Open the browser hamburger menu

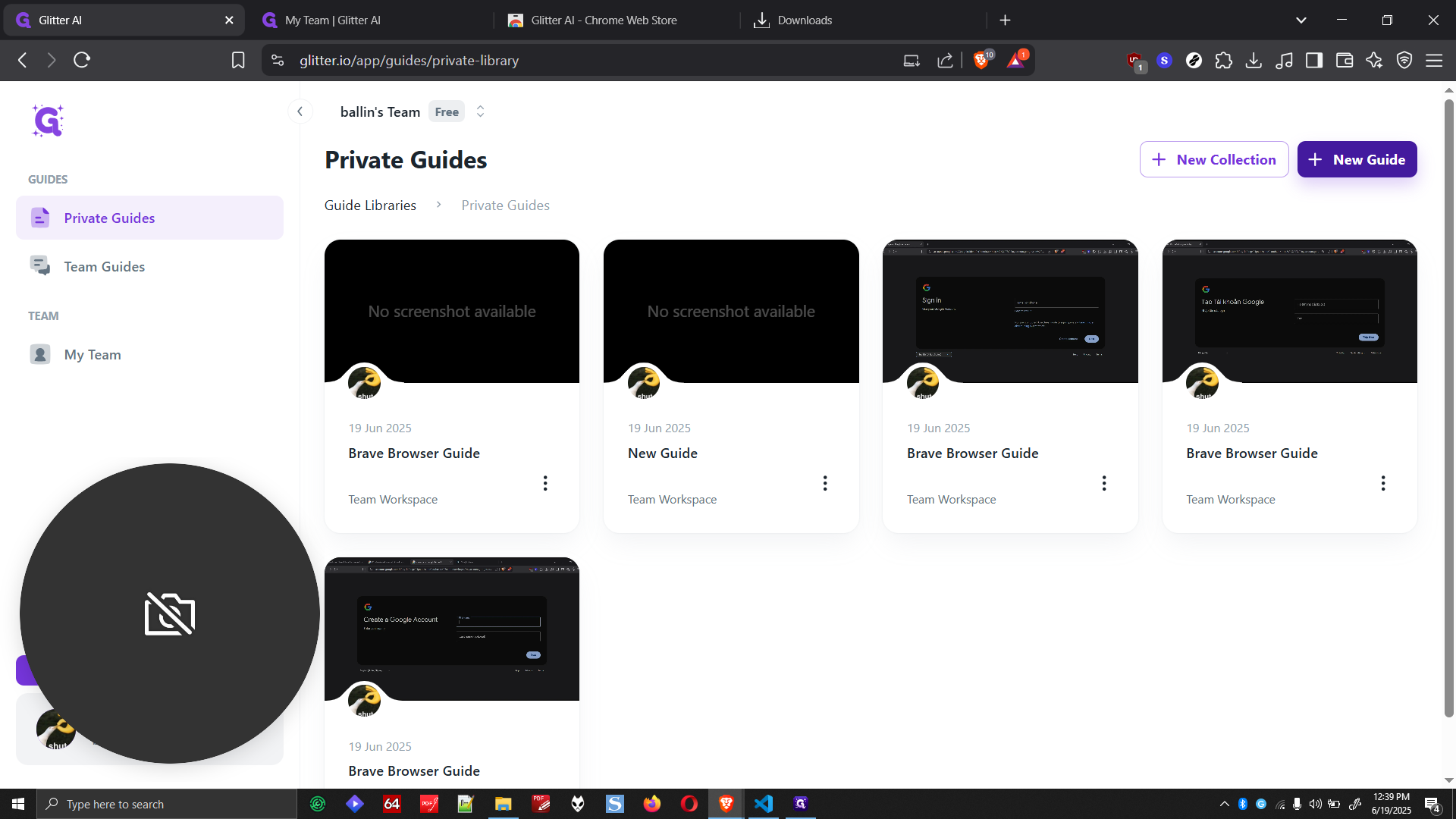[1434, 60]
